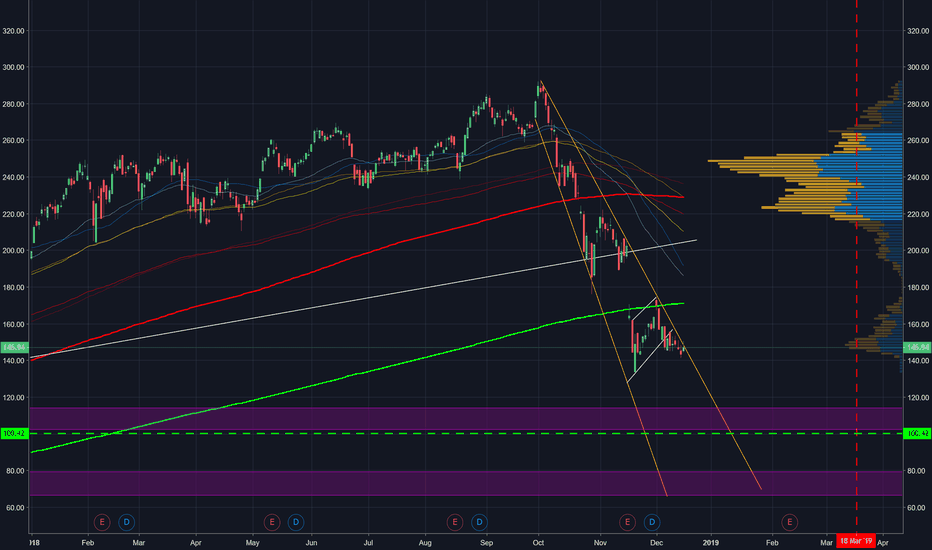Select the green dashed horizontal line at 100.42
This screenshot has width=932, height=550.
coord(467,433)
